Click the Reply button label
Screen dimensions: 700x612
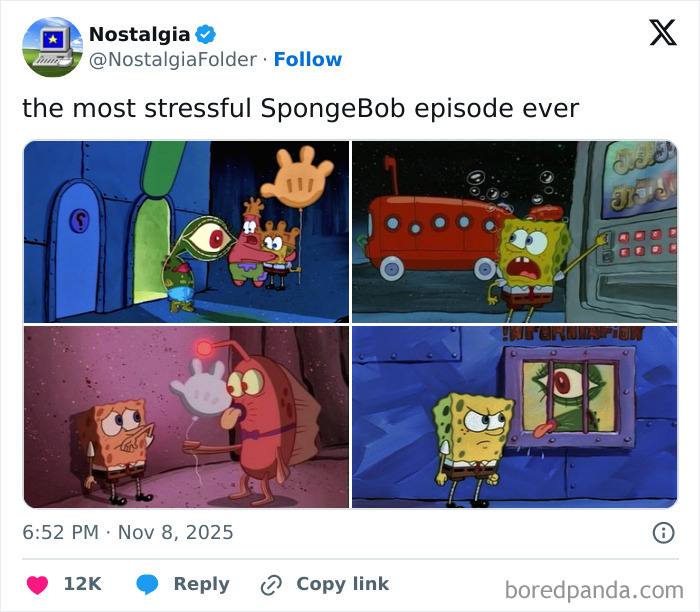point(201,584)
